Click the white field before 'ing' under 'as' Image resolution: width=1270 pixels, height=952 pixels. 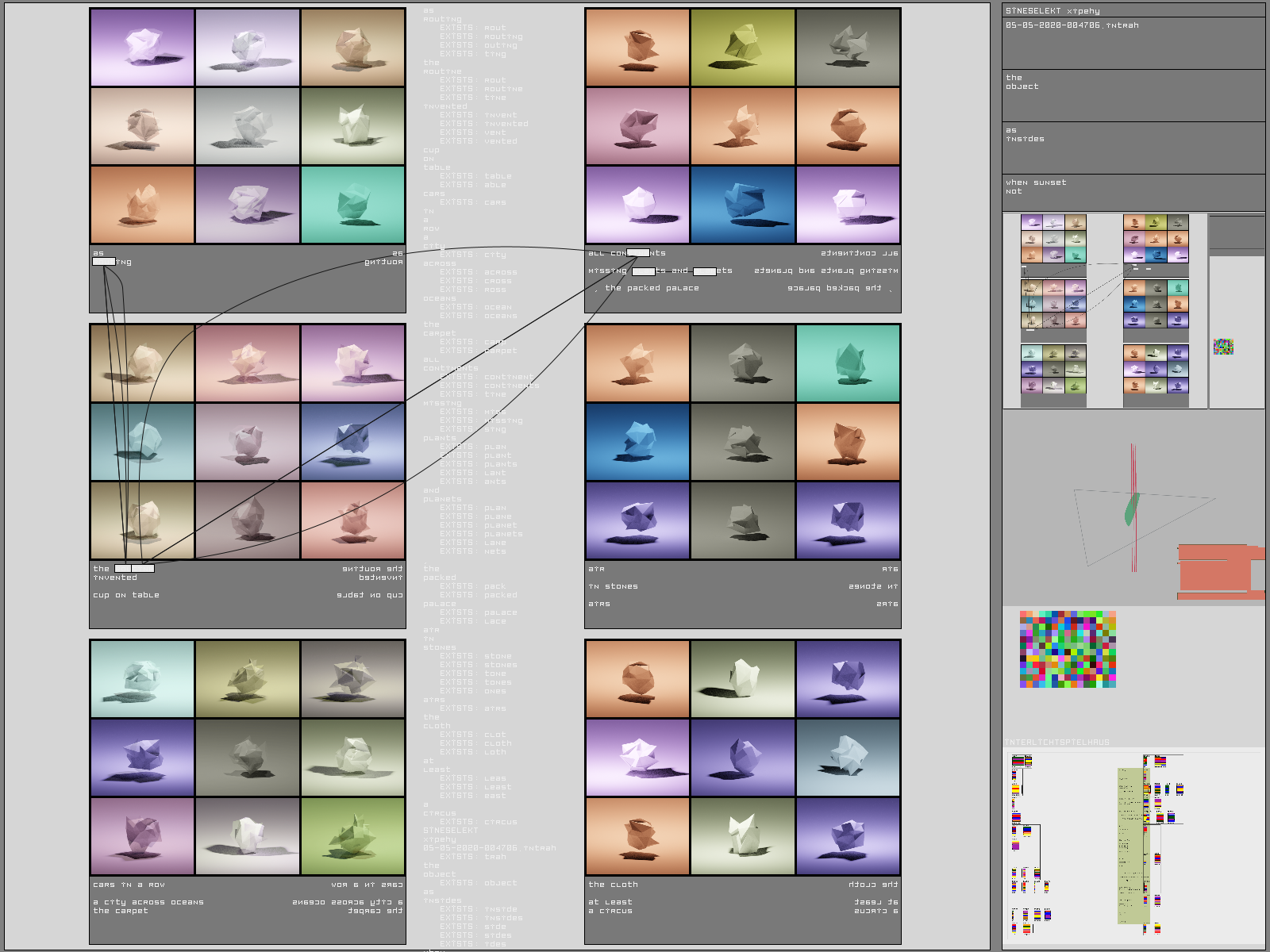pyautogui.click(x=104, y=262)
